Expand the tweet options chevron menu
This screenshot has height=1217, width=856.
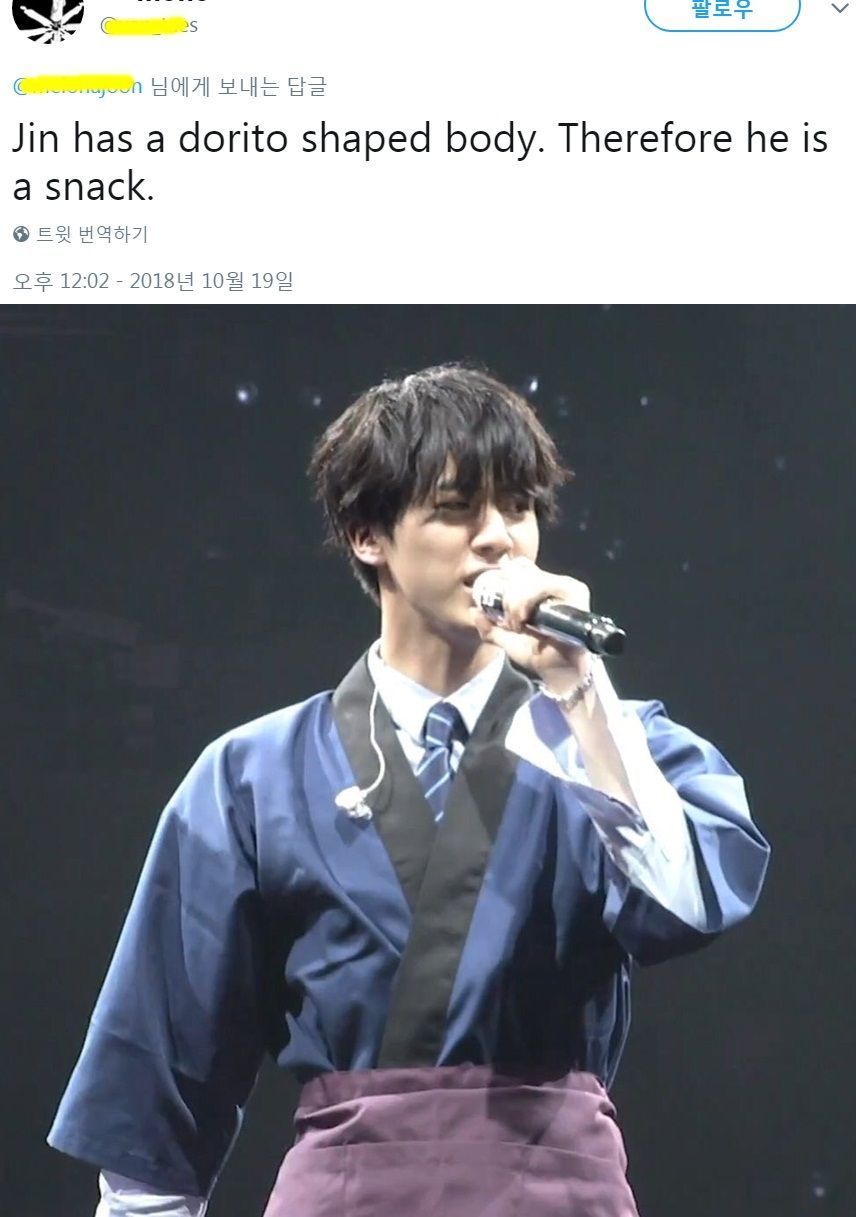(x=838, y=8)
